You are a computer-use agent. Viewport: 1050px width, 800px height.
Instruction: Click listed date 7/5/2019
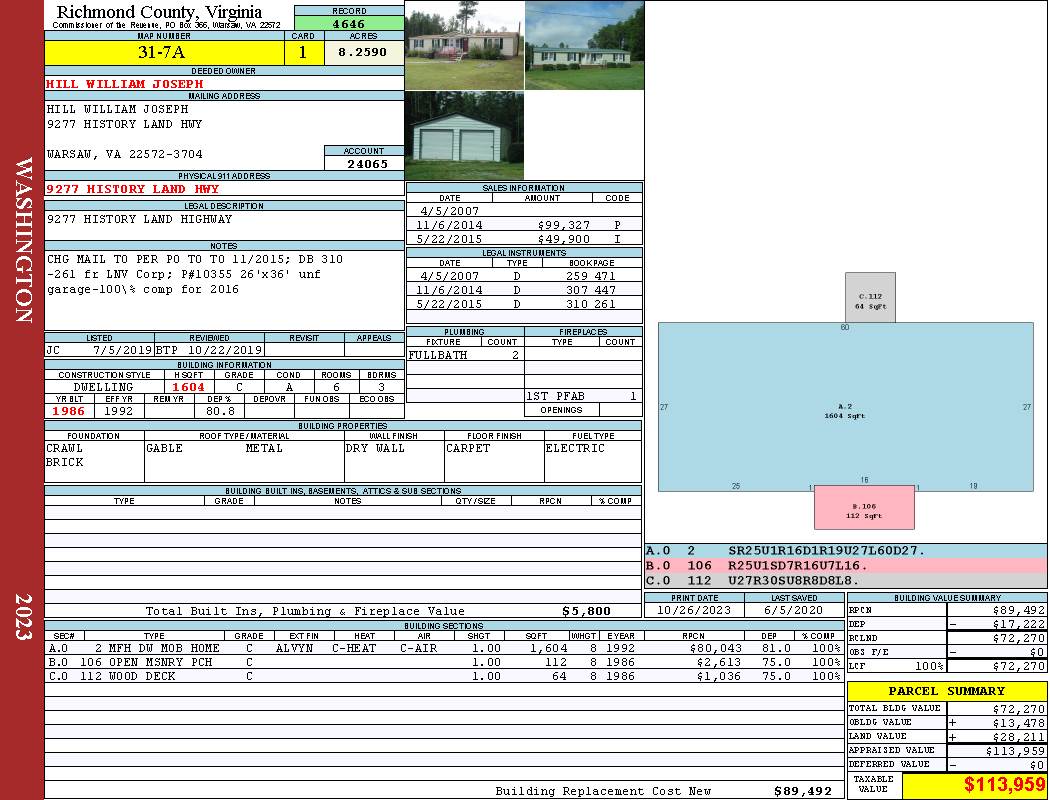(123, 350)
